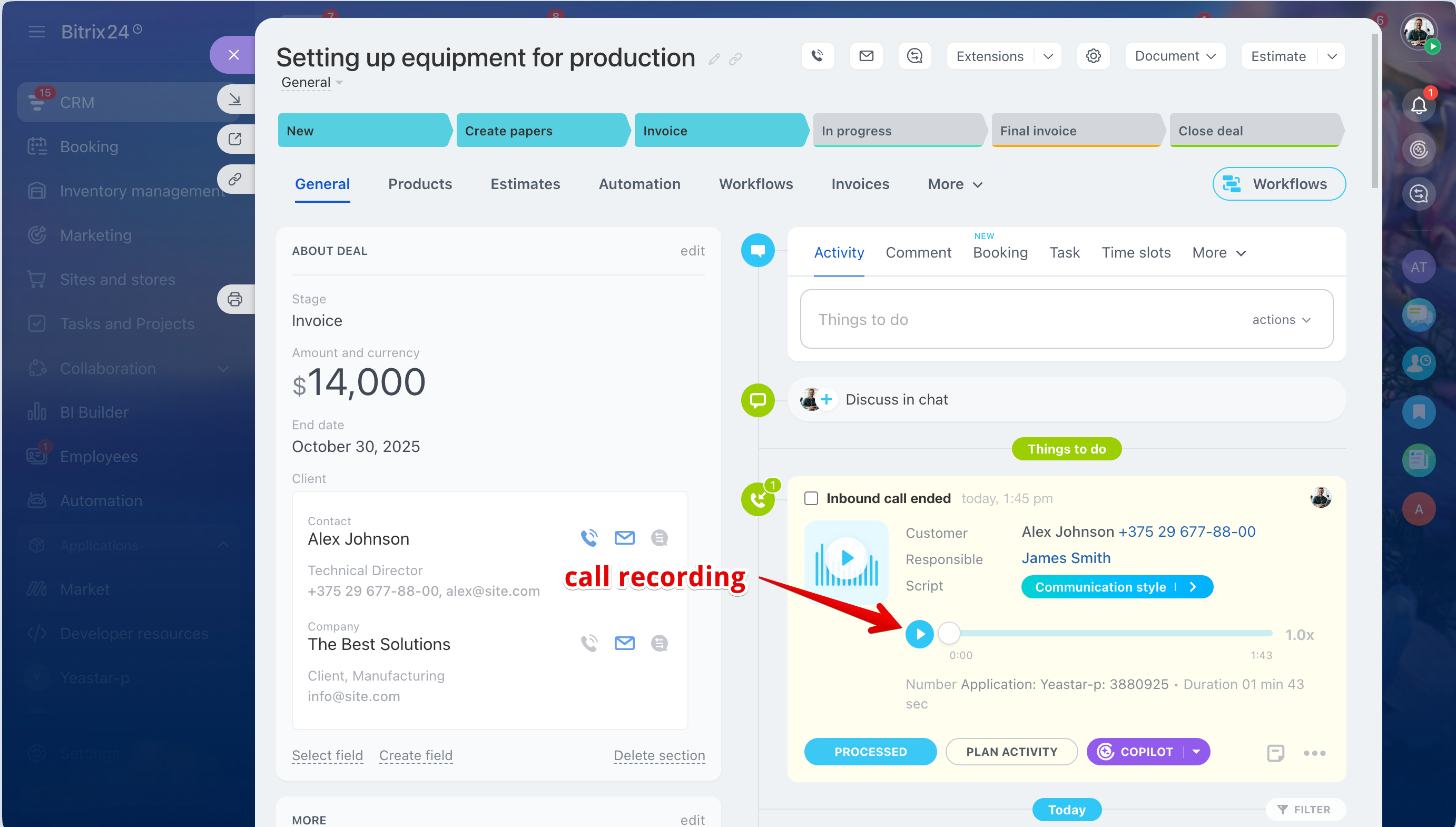Check the Inbound call ended checkbox
This screenshot has height=827, width=1456.
811,498
